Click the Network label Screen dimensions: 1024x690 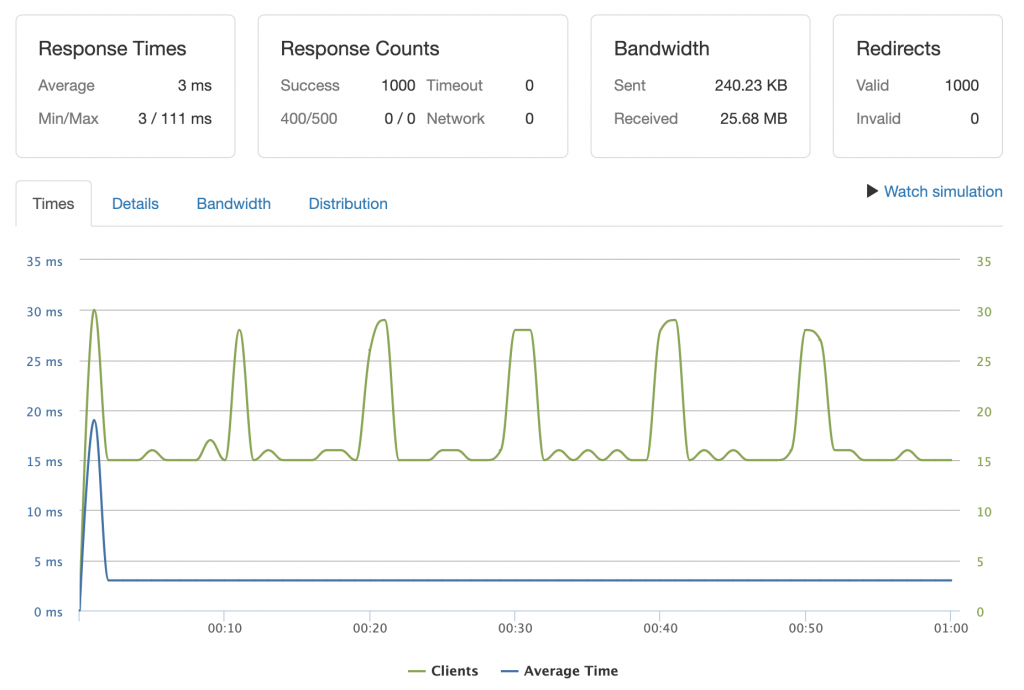[x=456, y=119]
